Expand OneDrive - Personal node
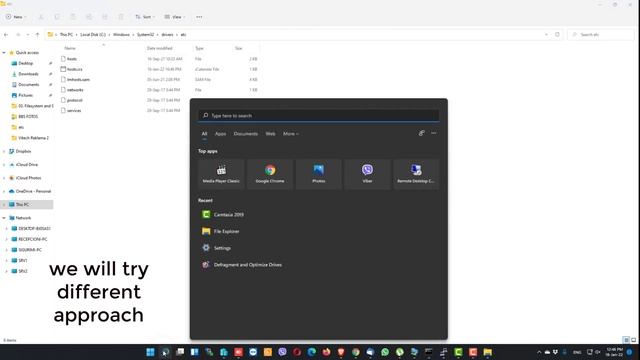640x360 pixels. (4, 191)
